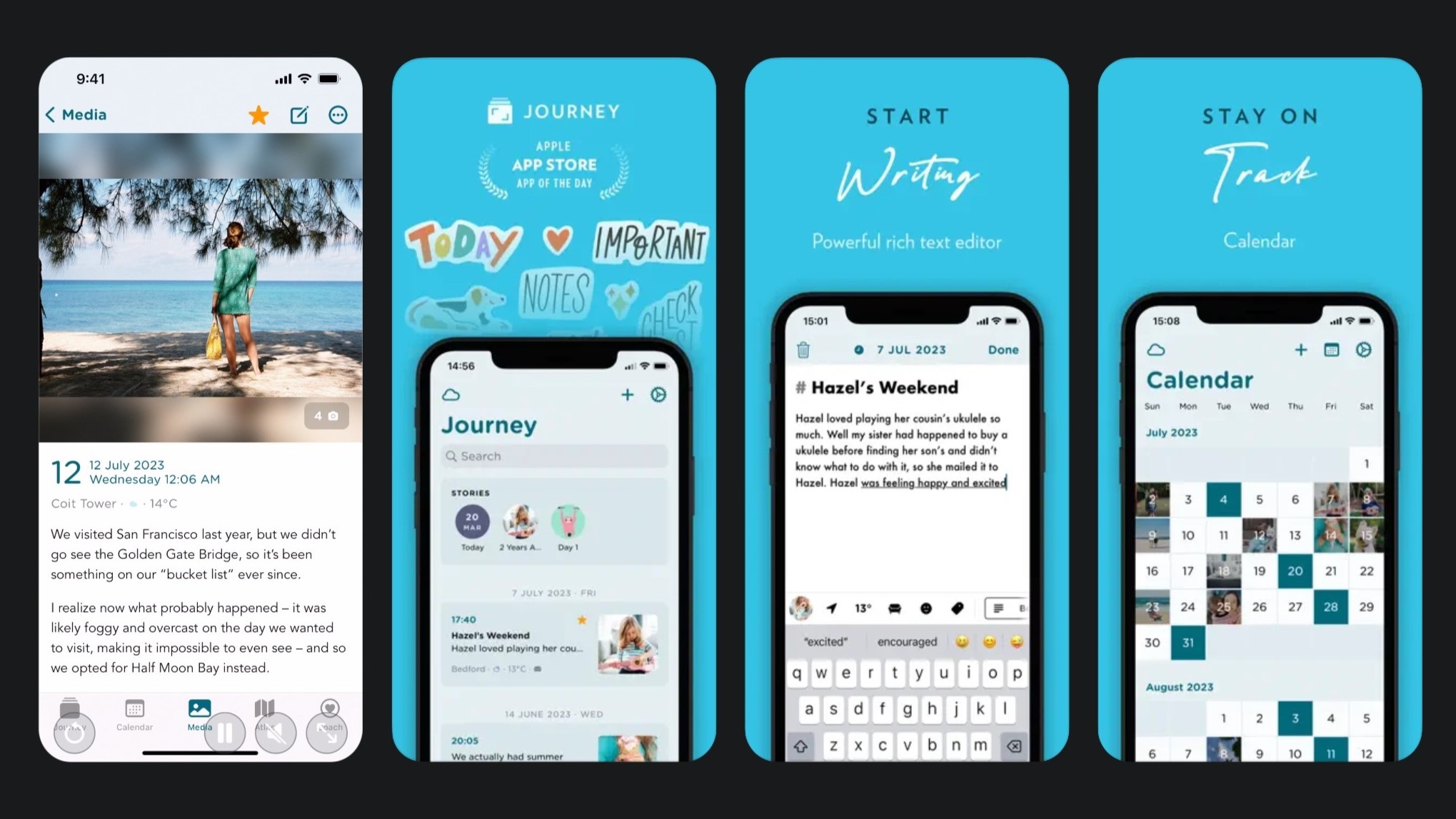Toggle bold text on selected word
The image size is (1456, 819).
point(1022,608)
